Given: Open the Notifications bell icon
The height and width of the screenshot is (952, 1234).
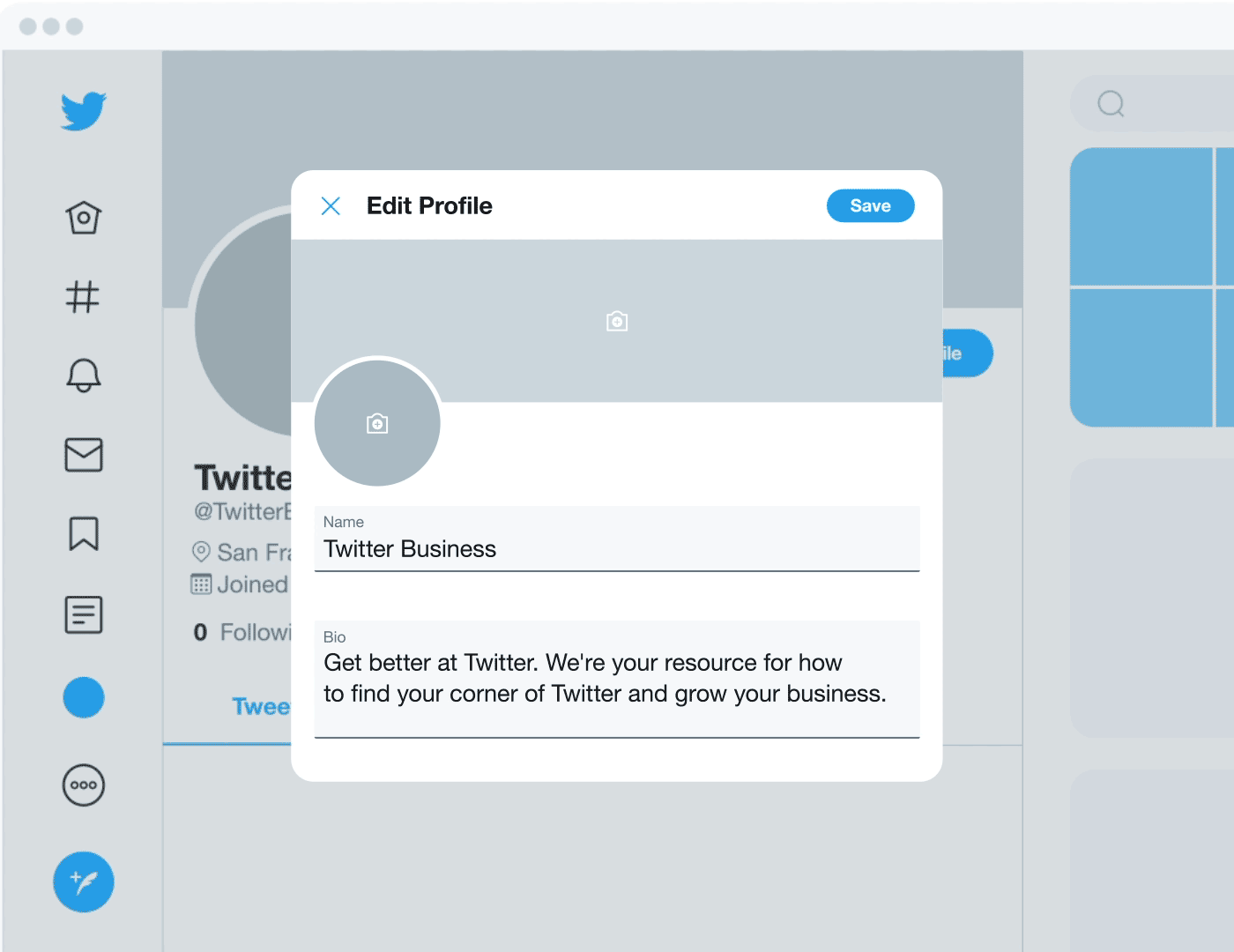Looking at the screenshot, I should click(84, 375).
